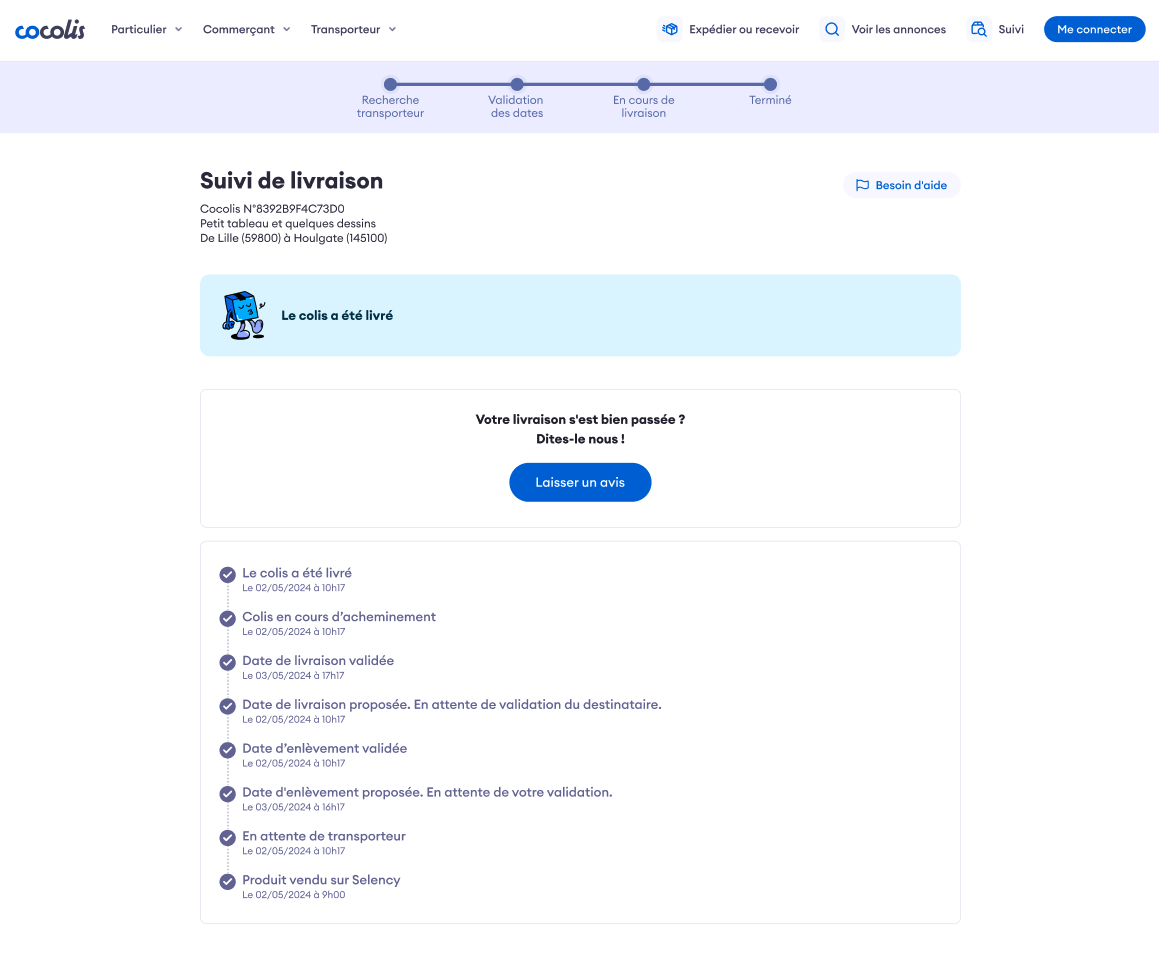Click the package icon beside Expédier ou recevoir
Image resolution: width=1159 pixels, height=954 pixels.
tap(670, 29)
